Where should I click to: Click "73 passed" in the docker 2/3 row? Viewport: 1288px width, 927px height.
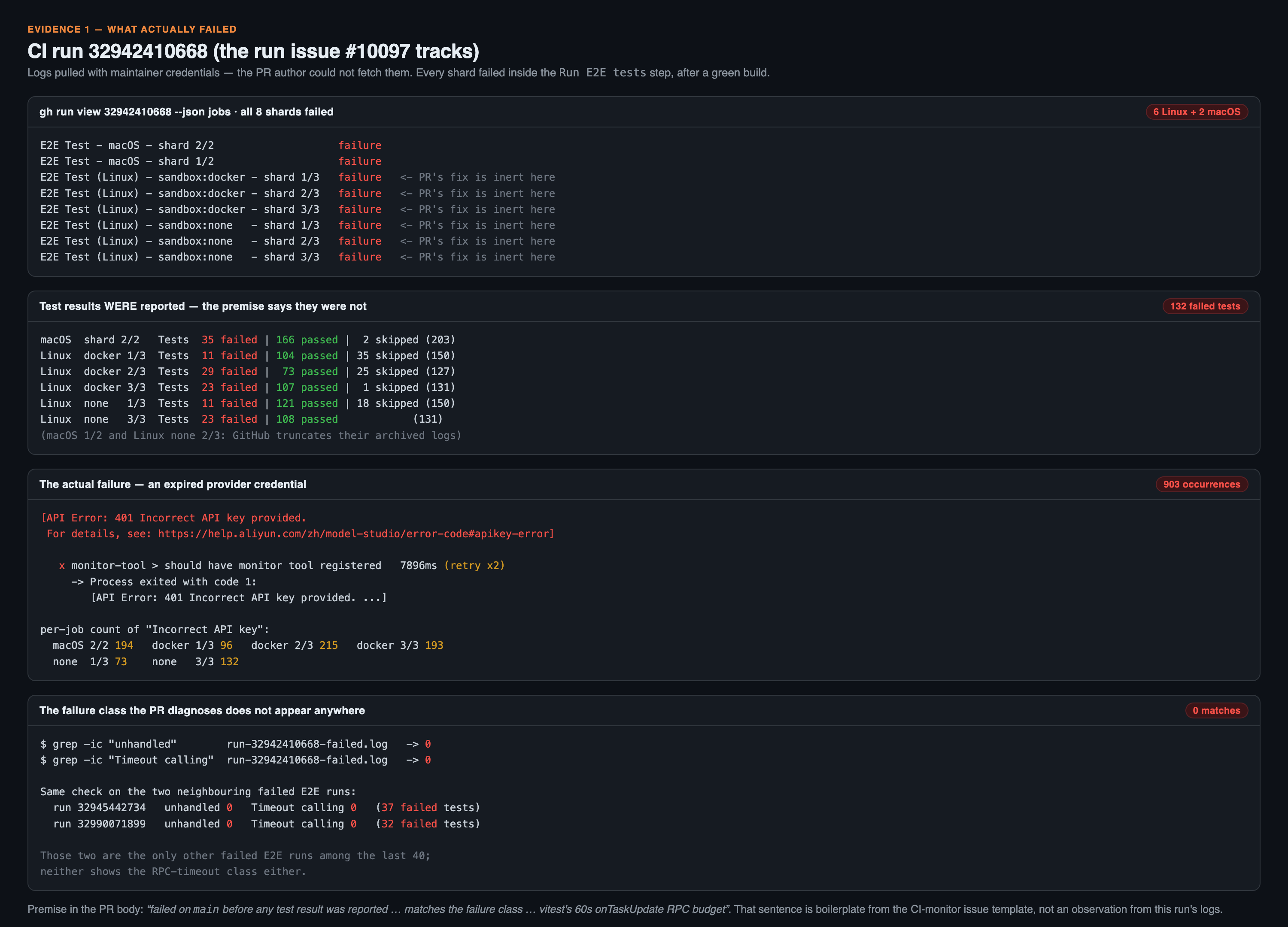310,371
